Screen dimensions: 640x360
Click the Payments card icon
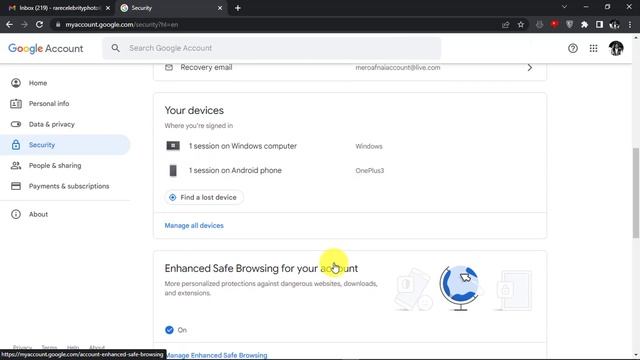pyautogui.click(x=16, y=186)
